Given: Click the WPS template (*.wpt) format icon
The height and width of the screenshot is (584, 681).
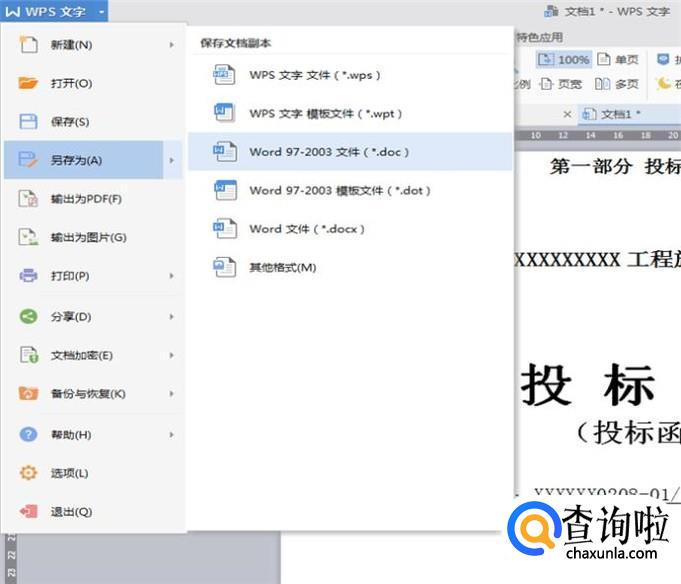Looking at the screenshot, I should (225, 113).
